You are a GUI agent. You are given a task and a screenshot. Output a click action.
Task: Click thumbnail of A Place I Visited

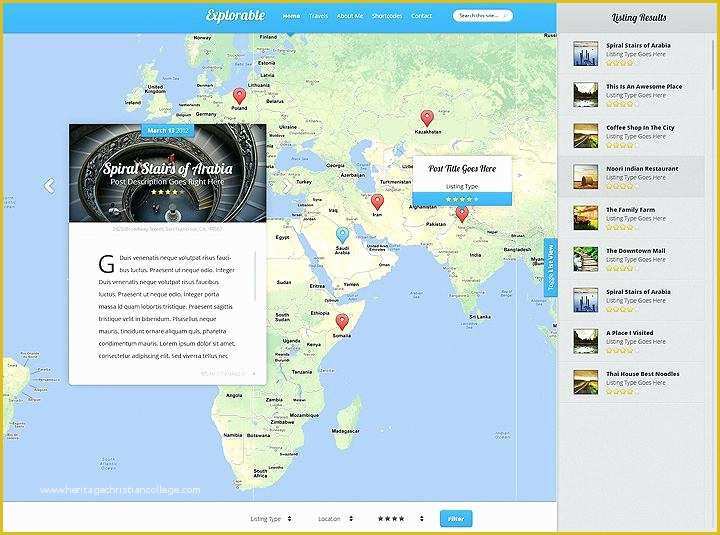[586, 341]
